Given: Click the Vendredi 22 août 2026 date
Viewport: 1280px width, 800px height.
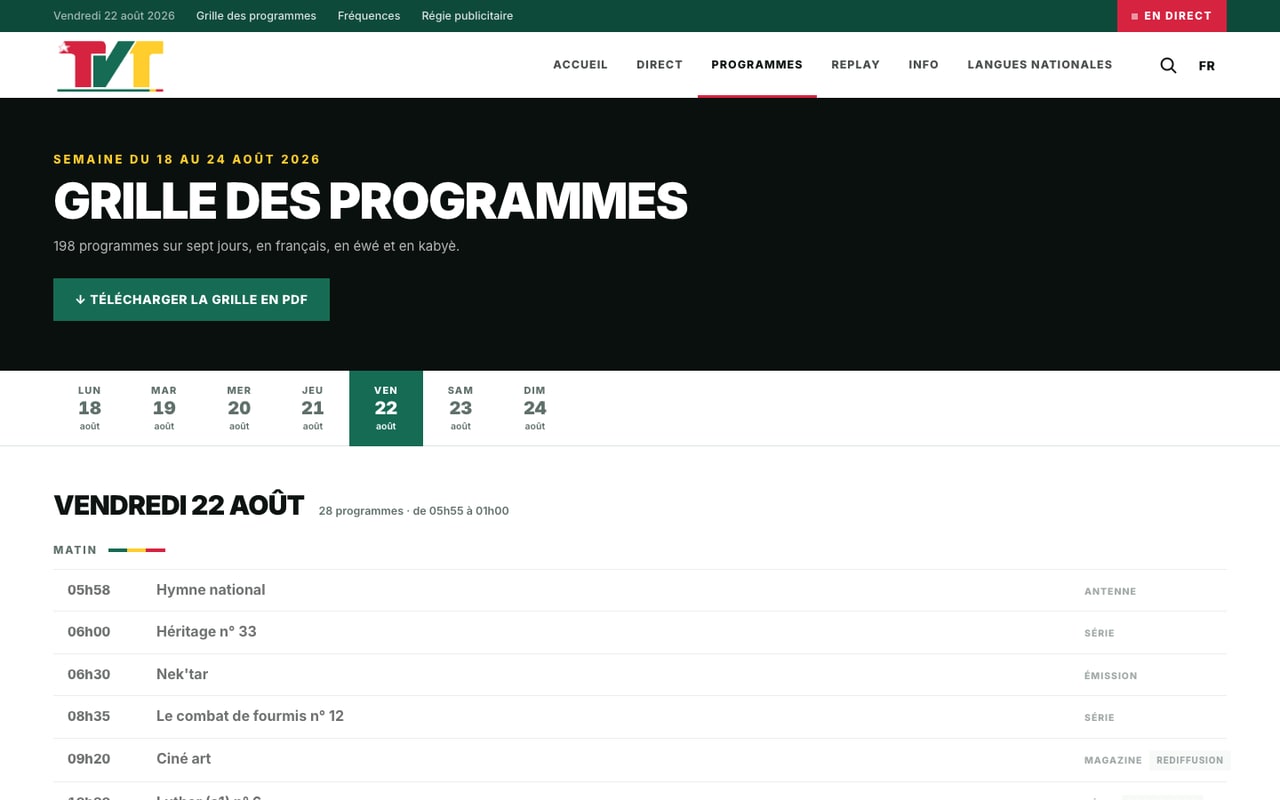Looking at the screenshot, I should tap(114, 16).
